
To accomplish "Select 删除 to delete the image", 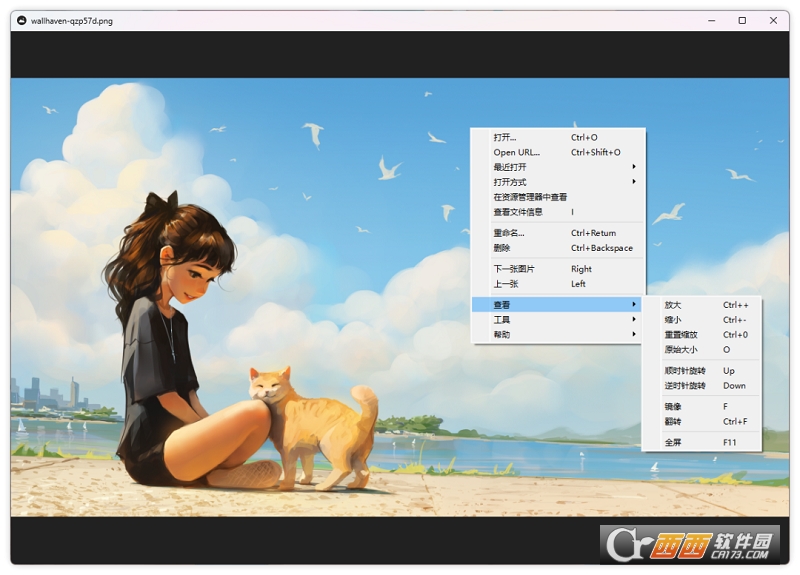I will [x=558, y=248].
